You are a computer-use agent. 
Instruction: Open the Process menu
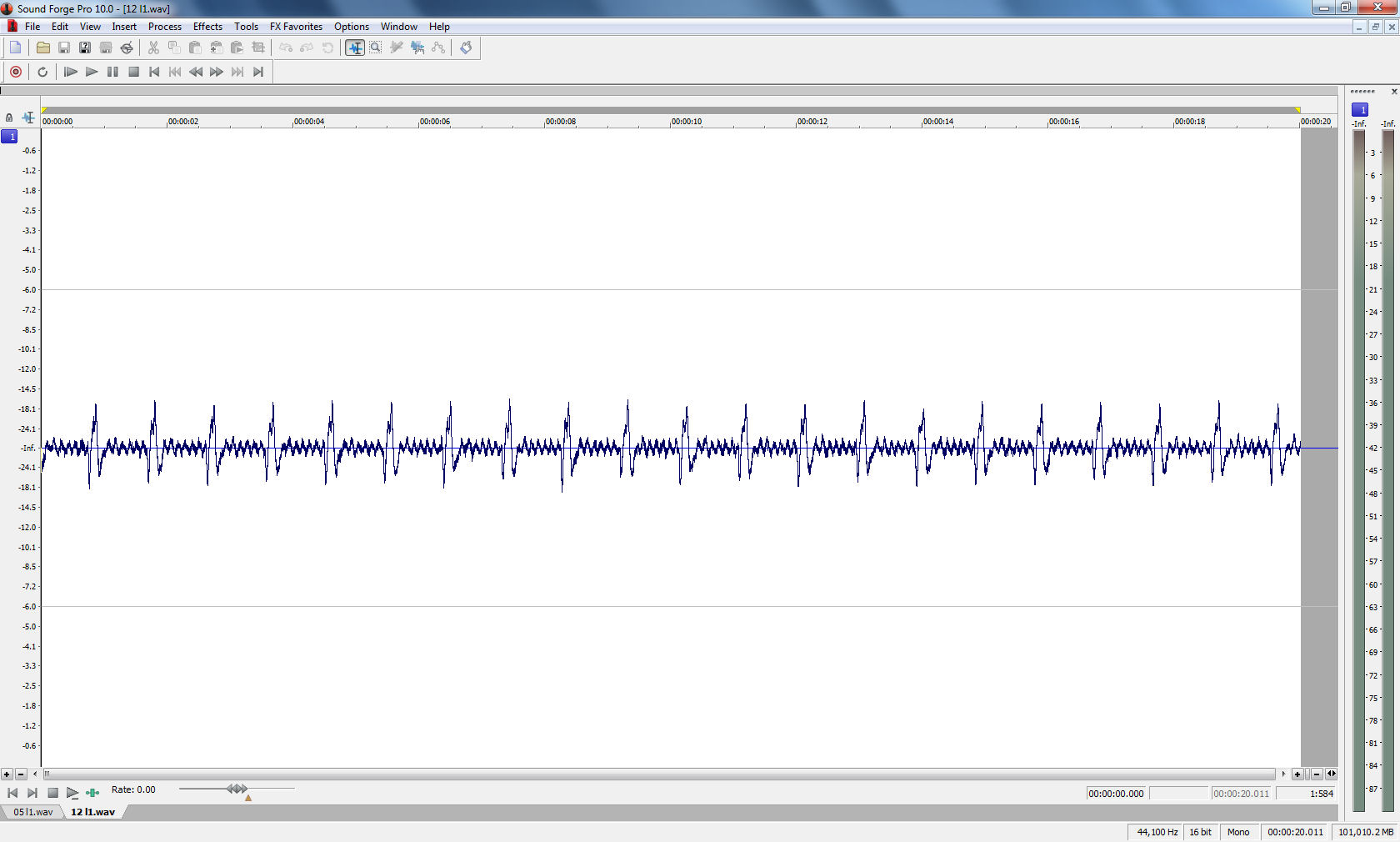tap(164, 27)
